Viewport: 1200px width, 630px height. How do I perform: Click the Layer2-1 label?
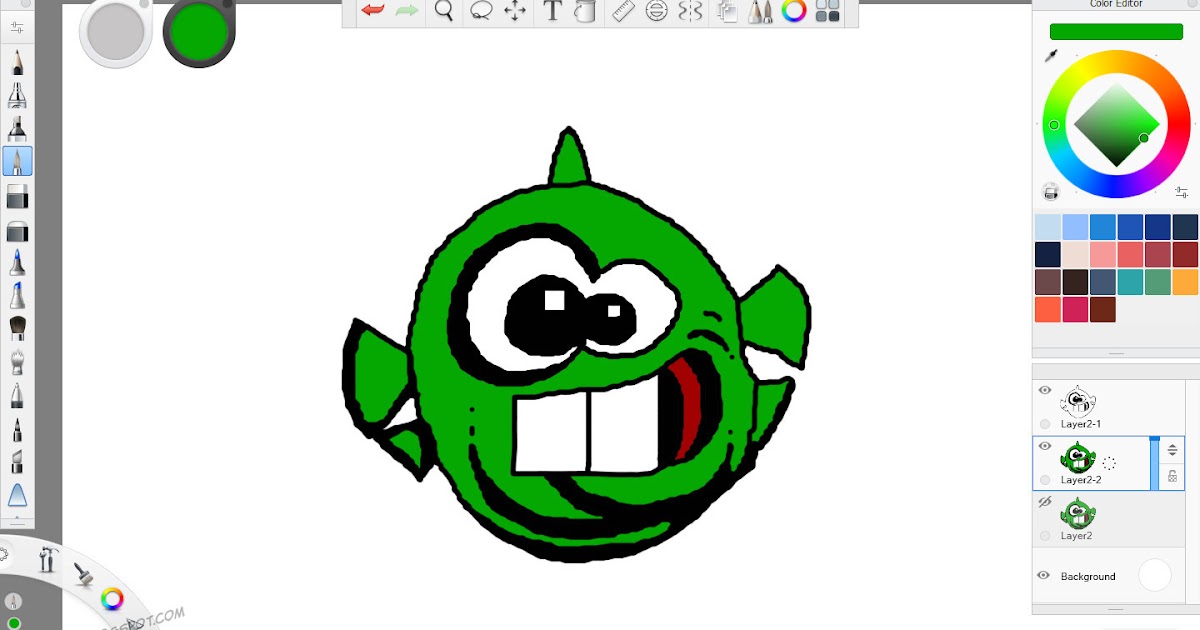click(x=1081, y=424)
